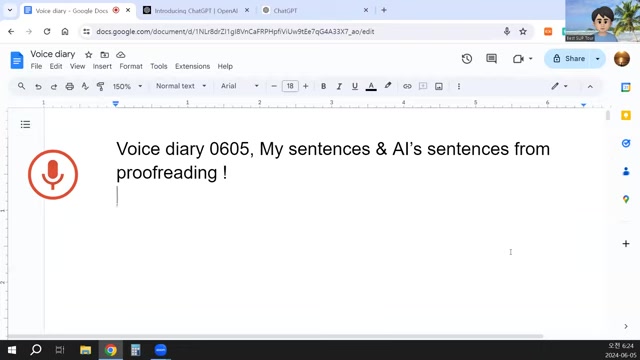The image size is (640, 360).
Task: Switch to the ChatGPT browser tab
Action: coord(316,11)
